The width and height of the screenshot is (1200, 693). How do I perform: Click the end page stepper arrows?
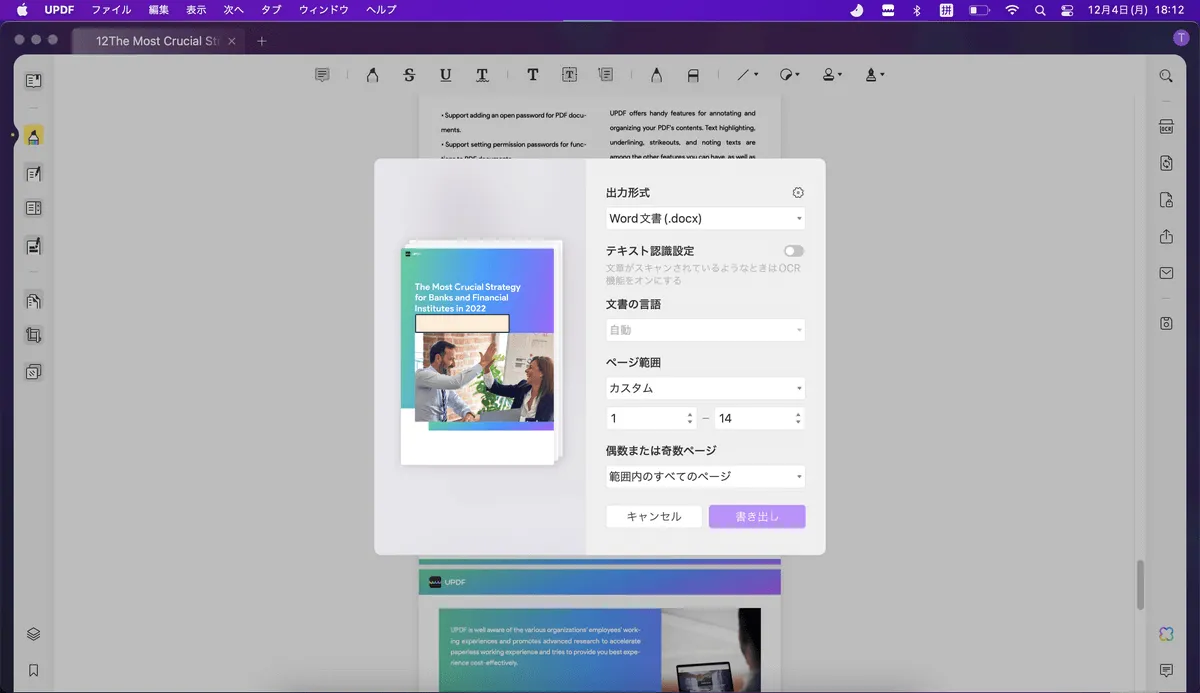point(798,419)
